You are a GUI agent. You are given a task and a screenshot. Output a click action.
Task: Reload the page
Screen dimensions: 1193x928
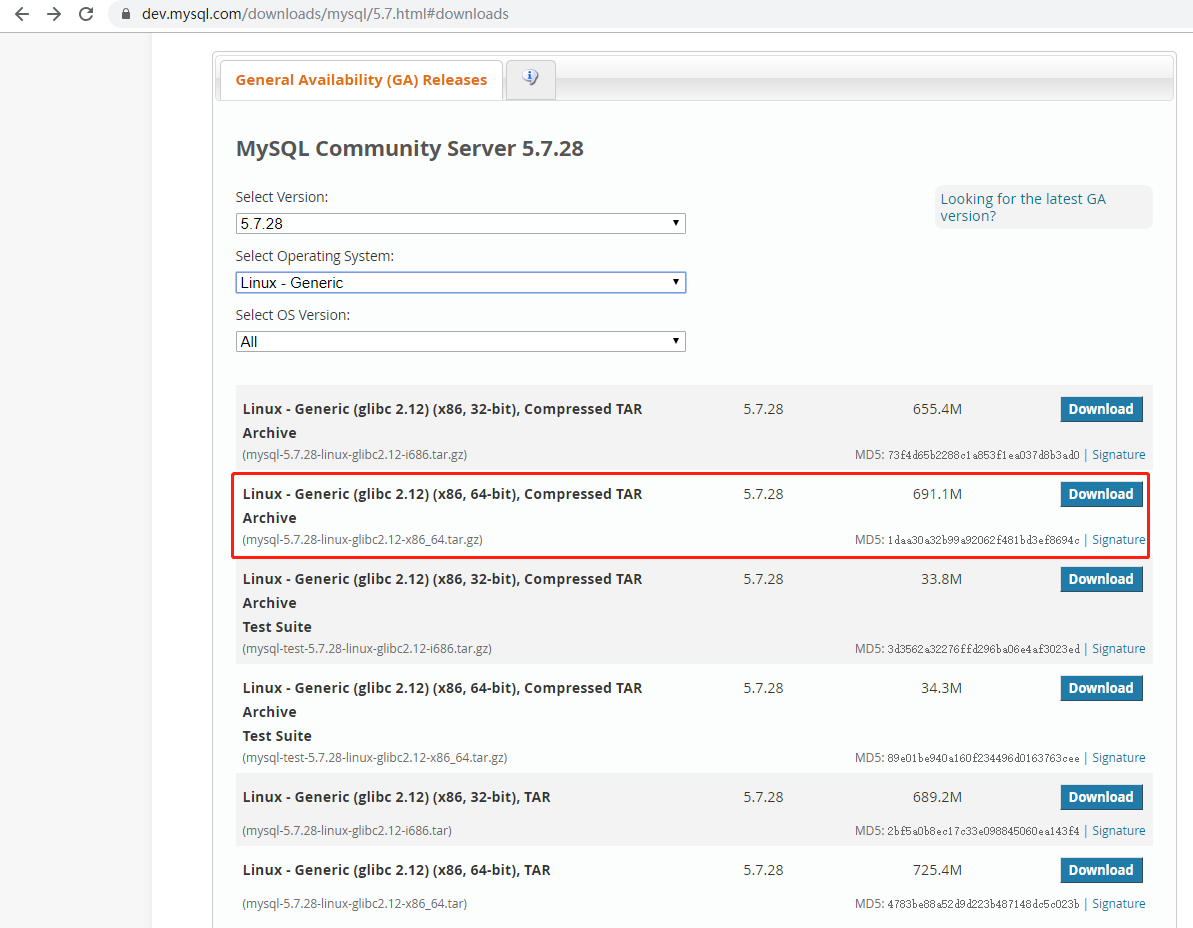[x=86, y=14]
